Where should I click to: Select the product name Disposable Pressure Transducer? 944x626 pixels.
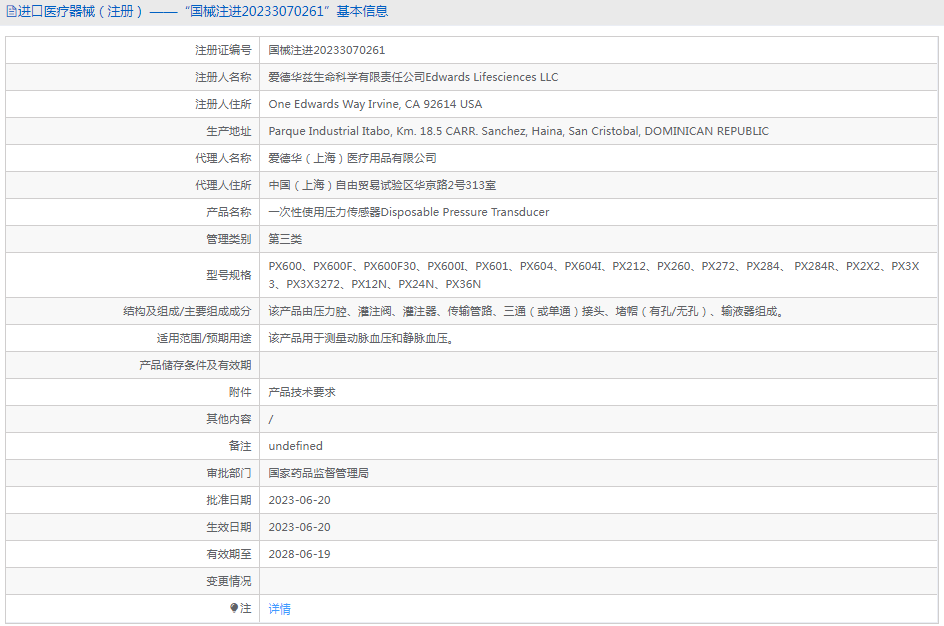coord(409,212)
